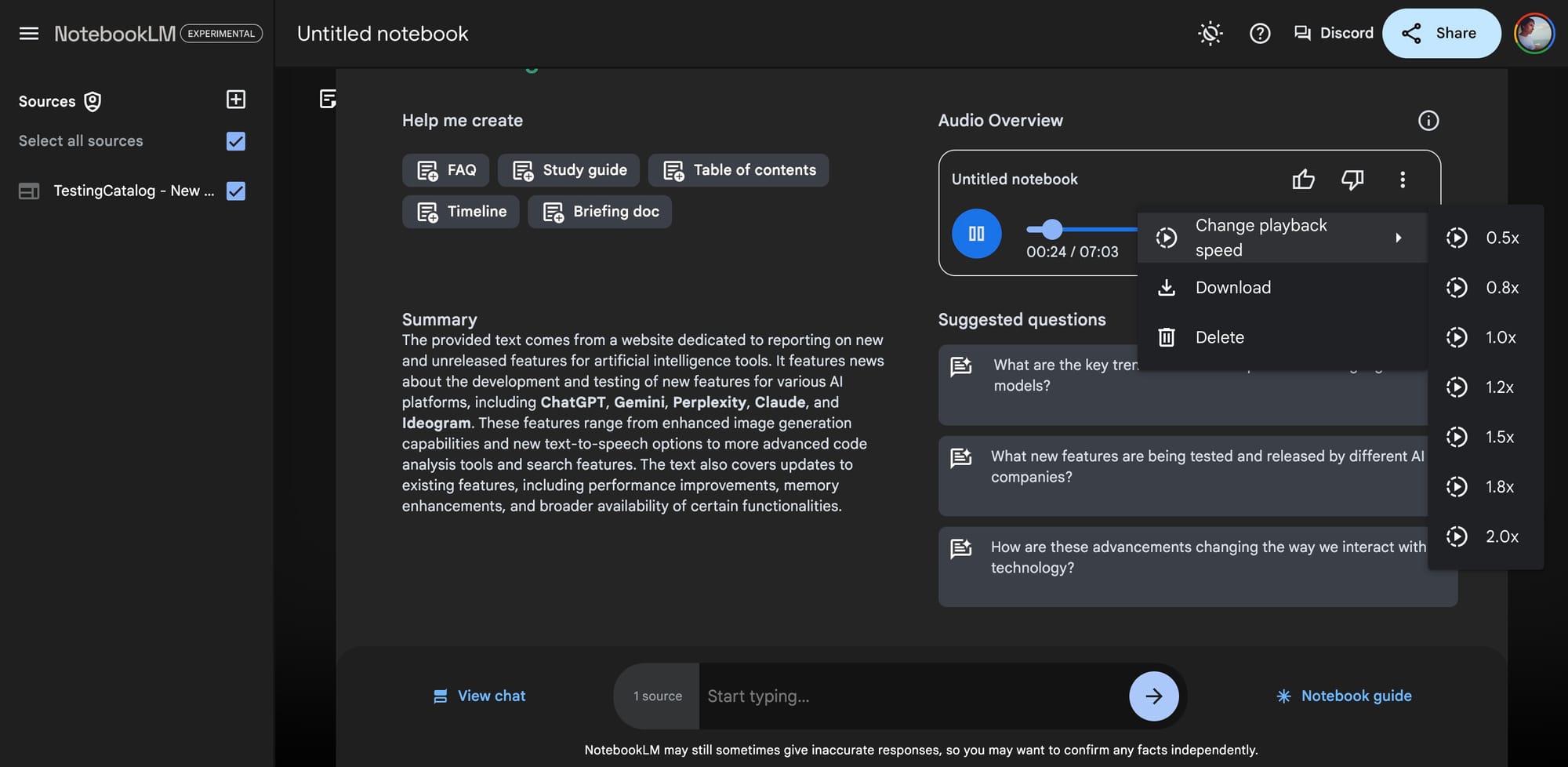Ask question about new features tested
Screen dimensions: 1568x767
tap(1182, 476)
